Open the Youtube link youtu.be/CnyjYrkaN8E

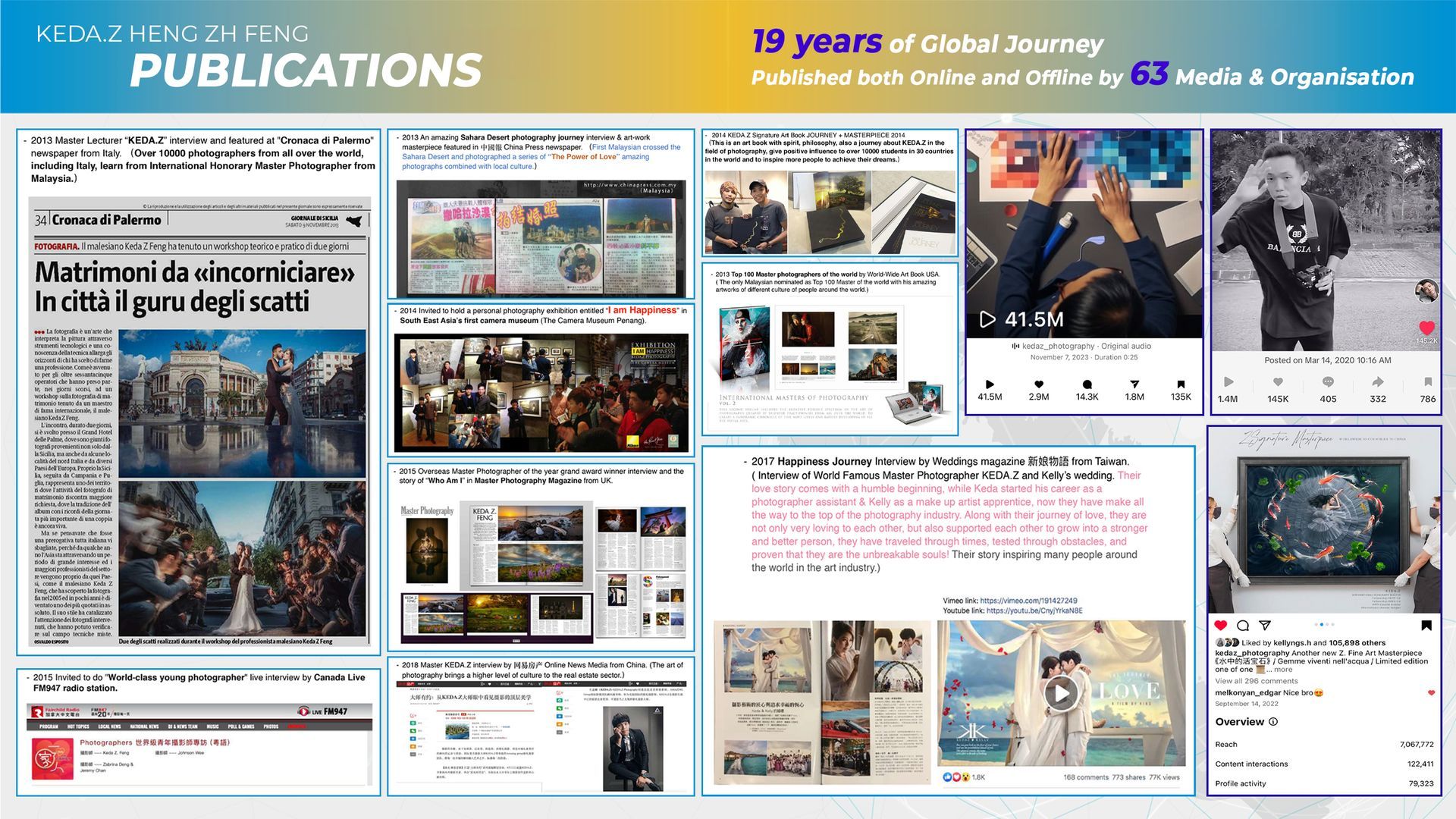pyautogui.click(x=1034, y=610)
